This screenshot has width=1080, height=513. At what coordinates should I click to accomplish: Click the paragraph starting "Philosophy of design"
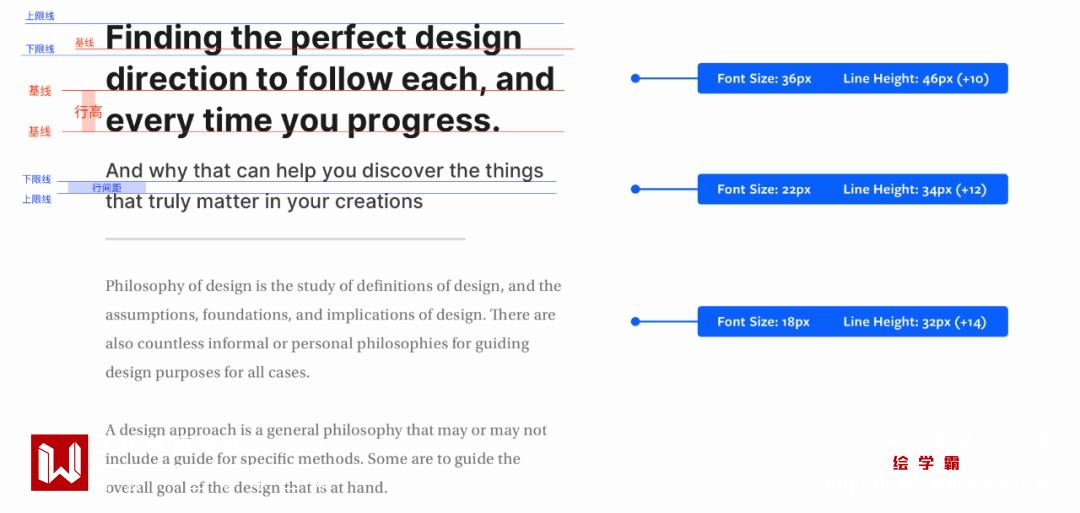tap(333, 329)
